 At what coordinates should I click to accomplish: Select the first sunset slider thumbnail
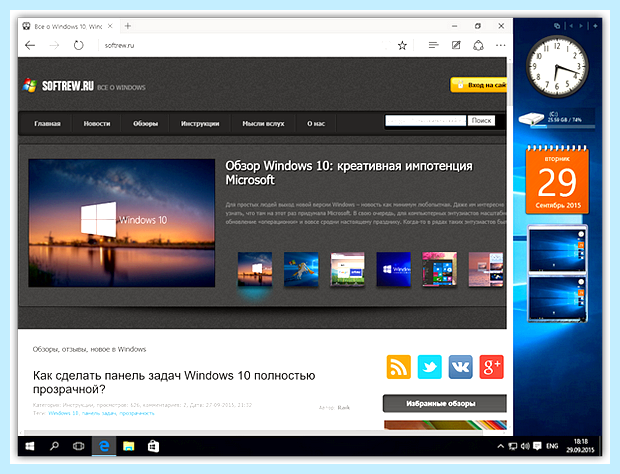[255, 269]
